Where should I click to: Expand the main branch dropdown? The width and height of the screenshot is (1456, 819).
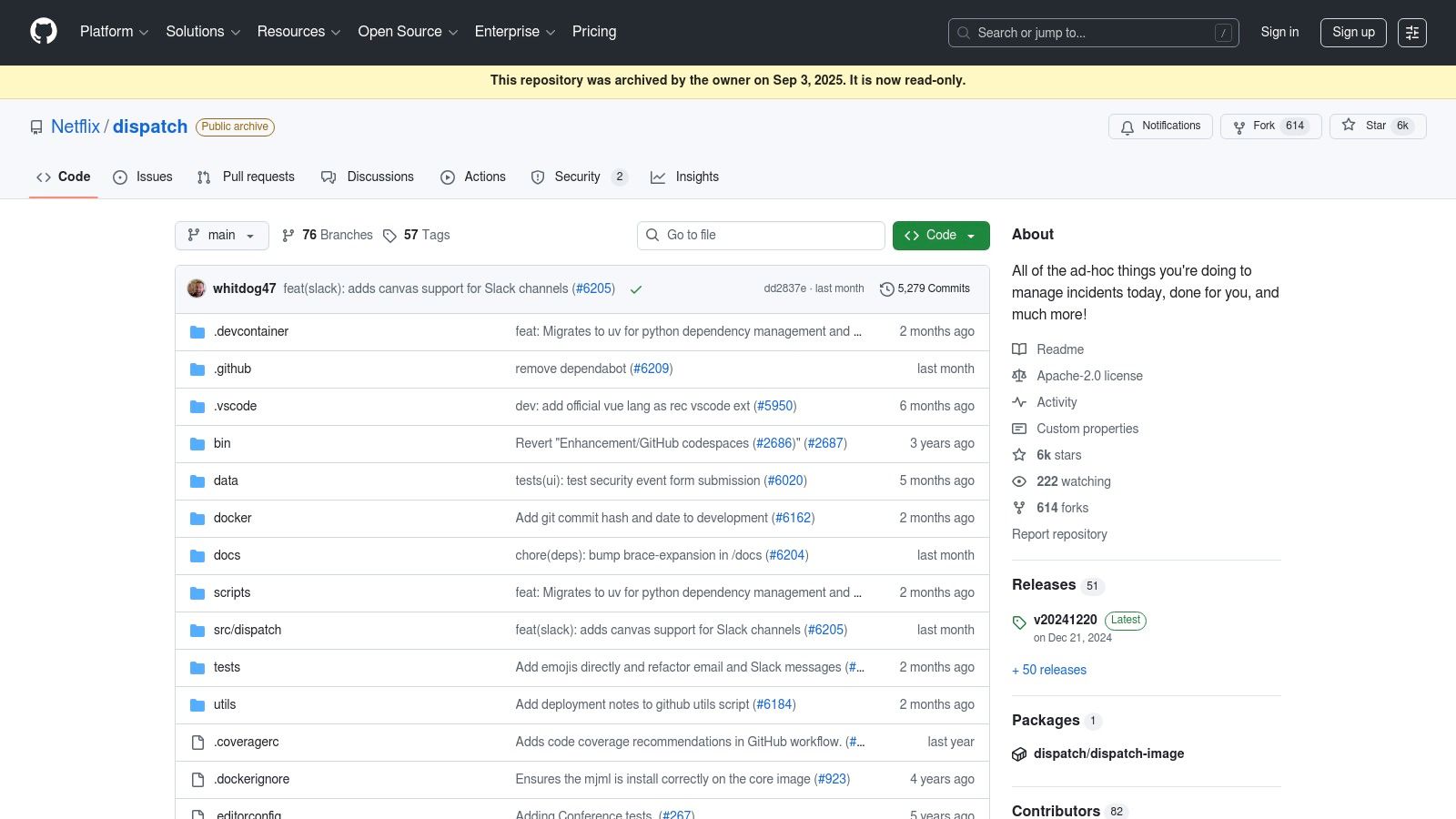(x=221, y=236)
